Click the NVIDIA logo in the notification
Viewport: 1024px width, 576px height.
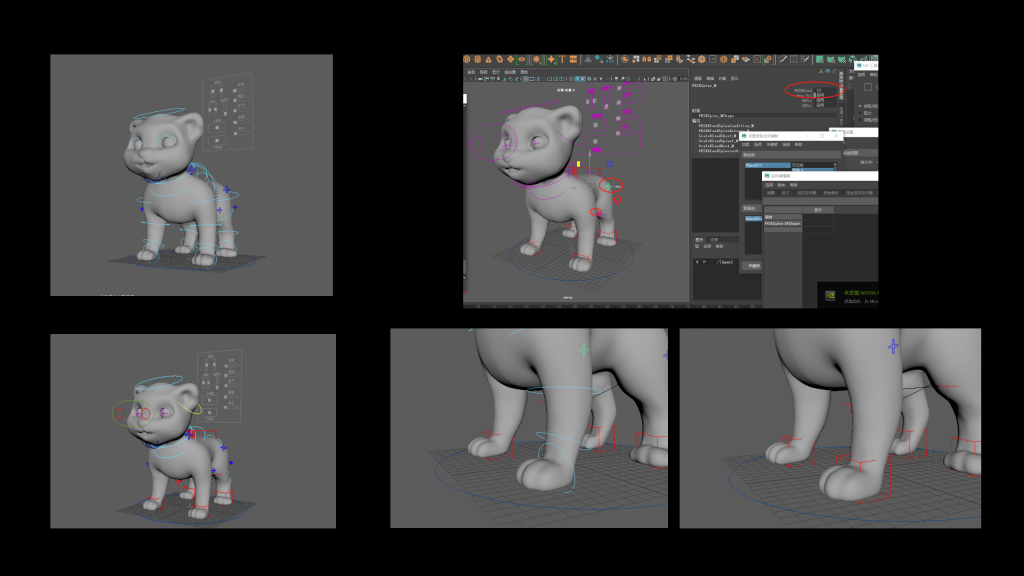pyautogui.click(x=830, y=295)
